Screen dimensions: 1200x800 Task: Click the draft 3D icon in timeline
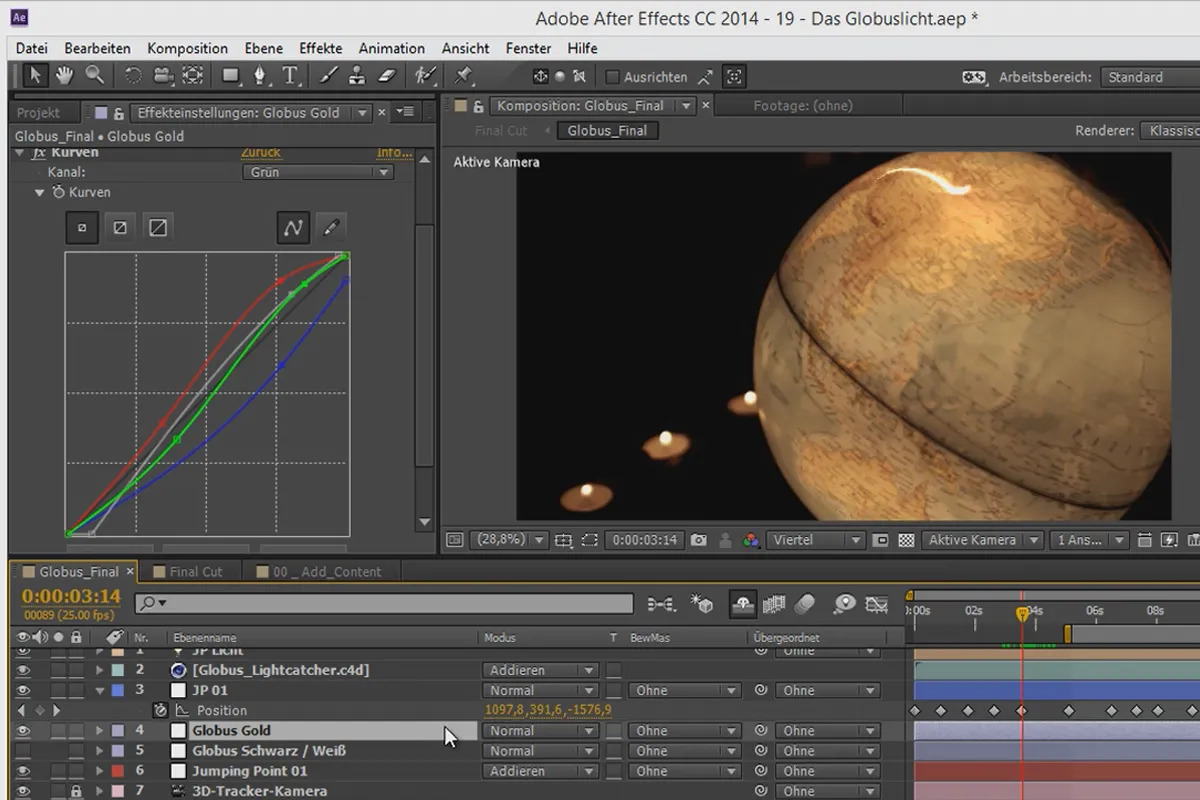coord(703,604)
